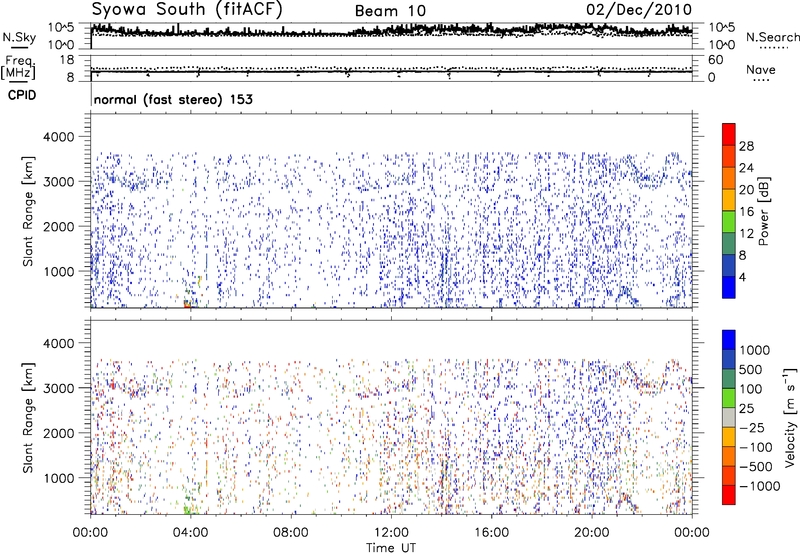Click the "4" Power colorbar label
Screen dimensions: 800x554
743,277
